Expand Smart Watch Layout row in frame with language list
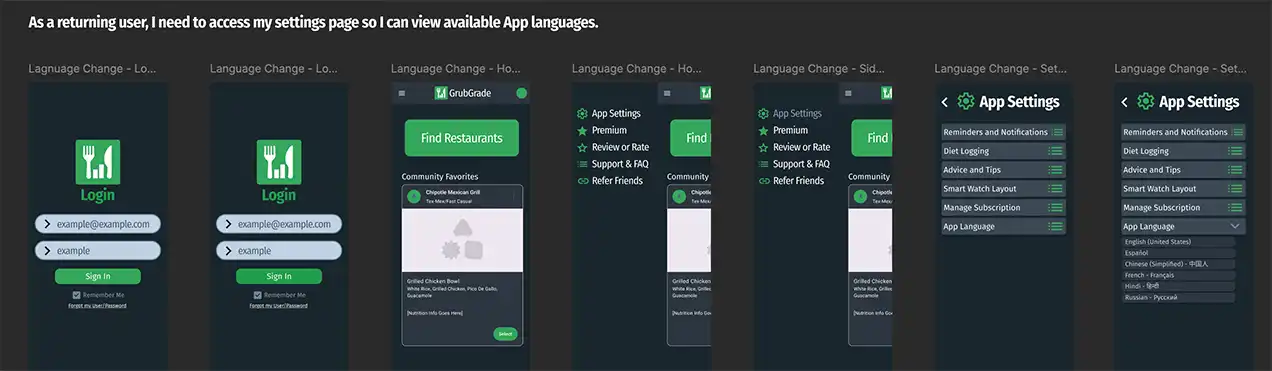Viewport: 1272px width, 371px height. 1184,189
